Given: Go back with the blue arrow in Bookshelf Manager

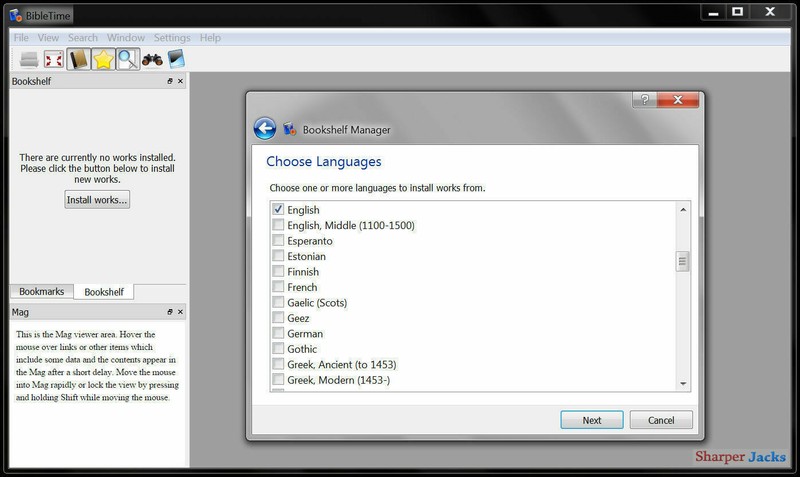Looking at the screenshot, I should coord(265,129).
